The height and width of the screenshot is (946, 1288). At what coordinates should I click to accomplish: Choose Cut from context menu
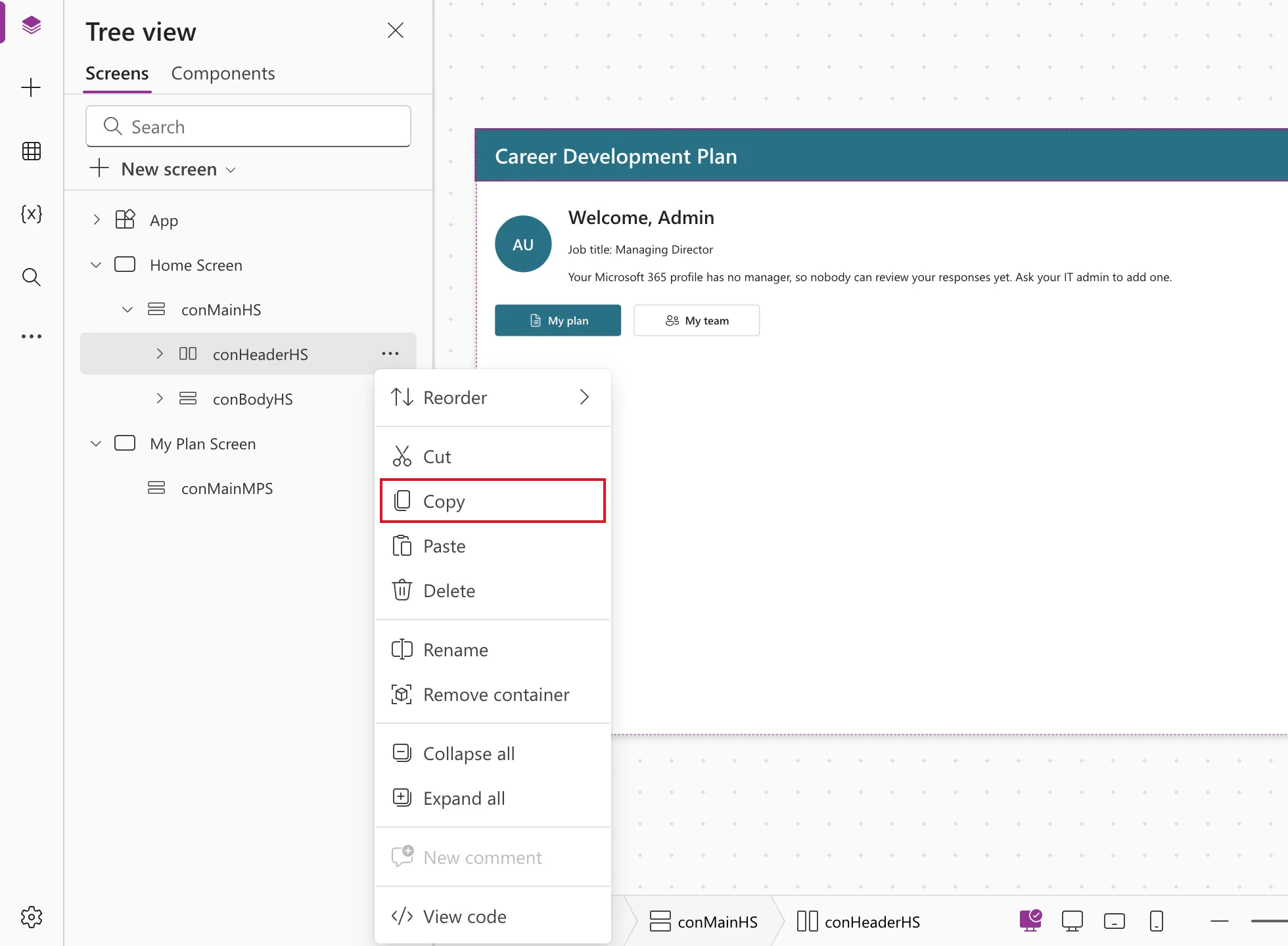493,457
